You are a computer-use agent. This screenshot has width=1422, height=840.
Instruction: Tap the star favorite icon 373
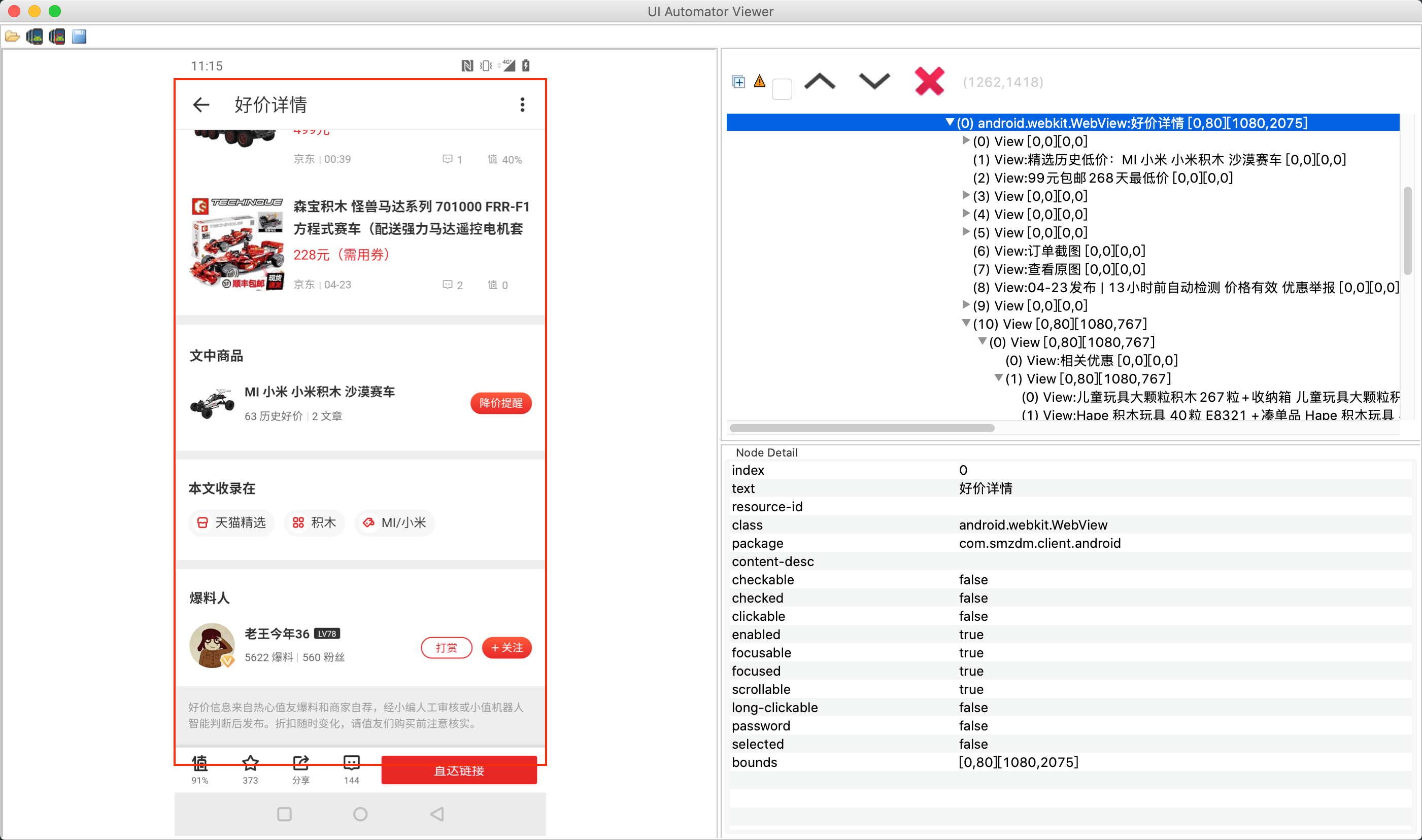[x=250, y=770]
